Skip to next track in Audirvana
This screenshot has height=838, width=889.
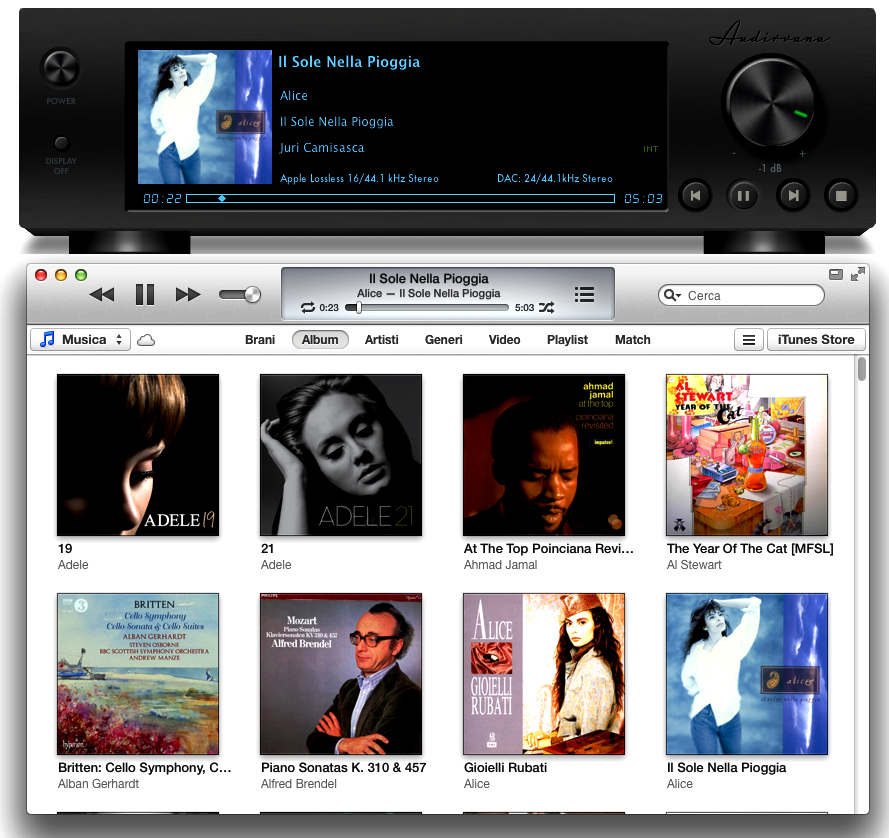click(x=793, y=196)
